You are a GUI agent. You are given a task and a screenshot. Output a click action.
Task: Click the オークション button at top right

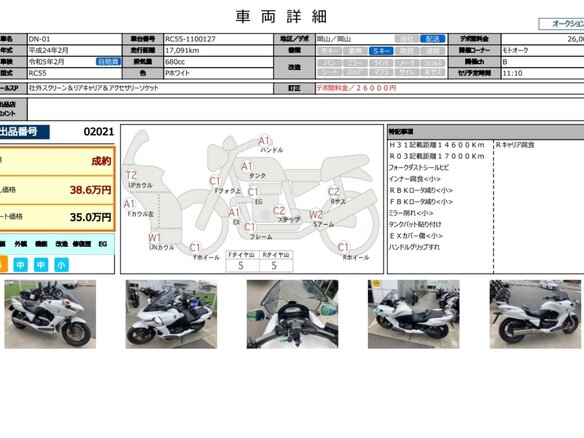click(x=561, y=24)
